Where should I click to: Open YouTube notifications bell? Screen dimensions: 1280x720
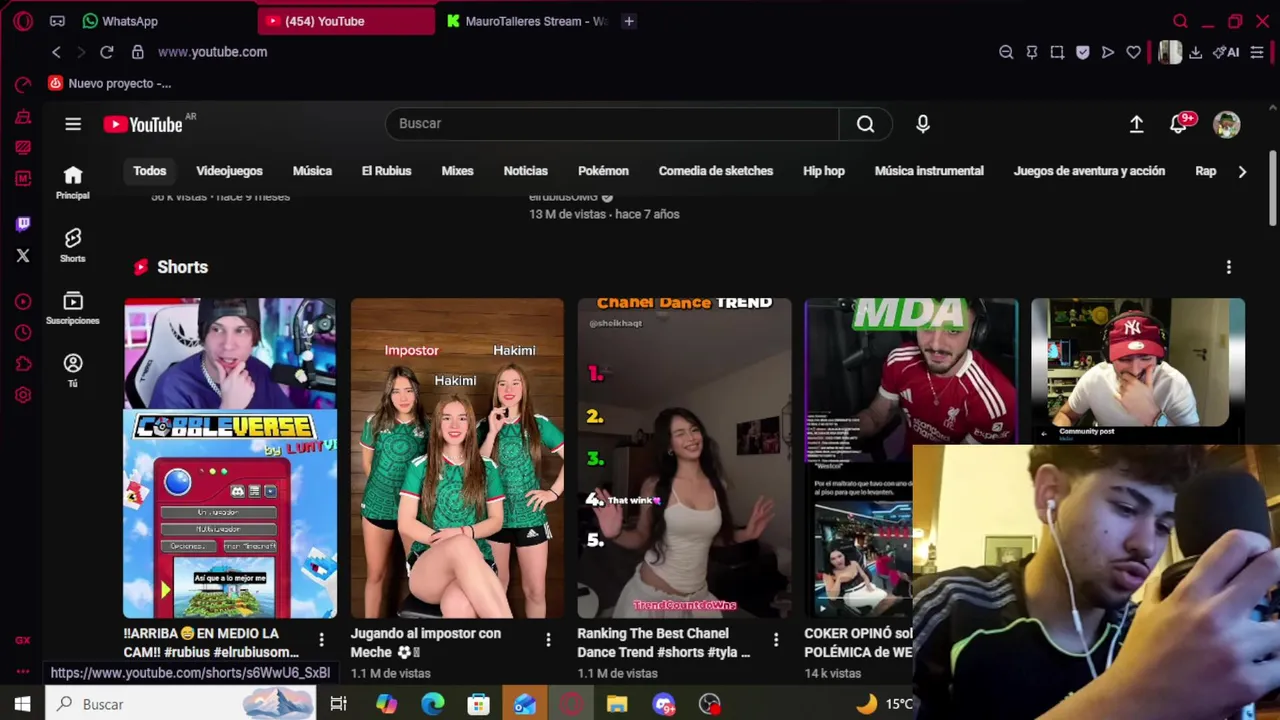1180,124
